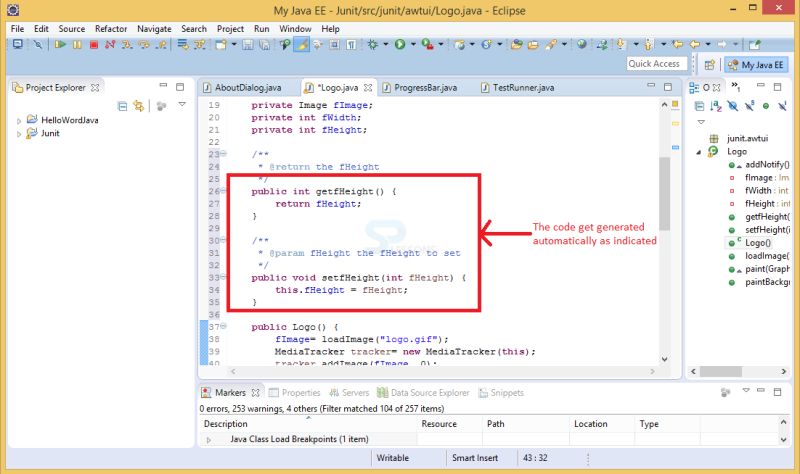The height and width of the screenshot is (474, 800).
Task: Click the red Terminate debug icon
Action: (94, 44)
